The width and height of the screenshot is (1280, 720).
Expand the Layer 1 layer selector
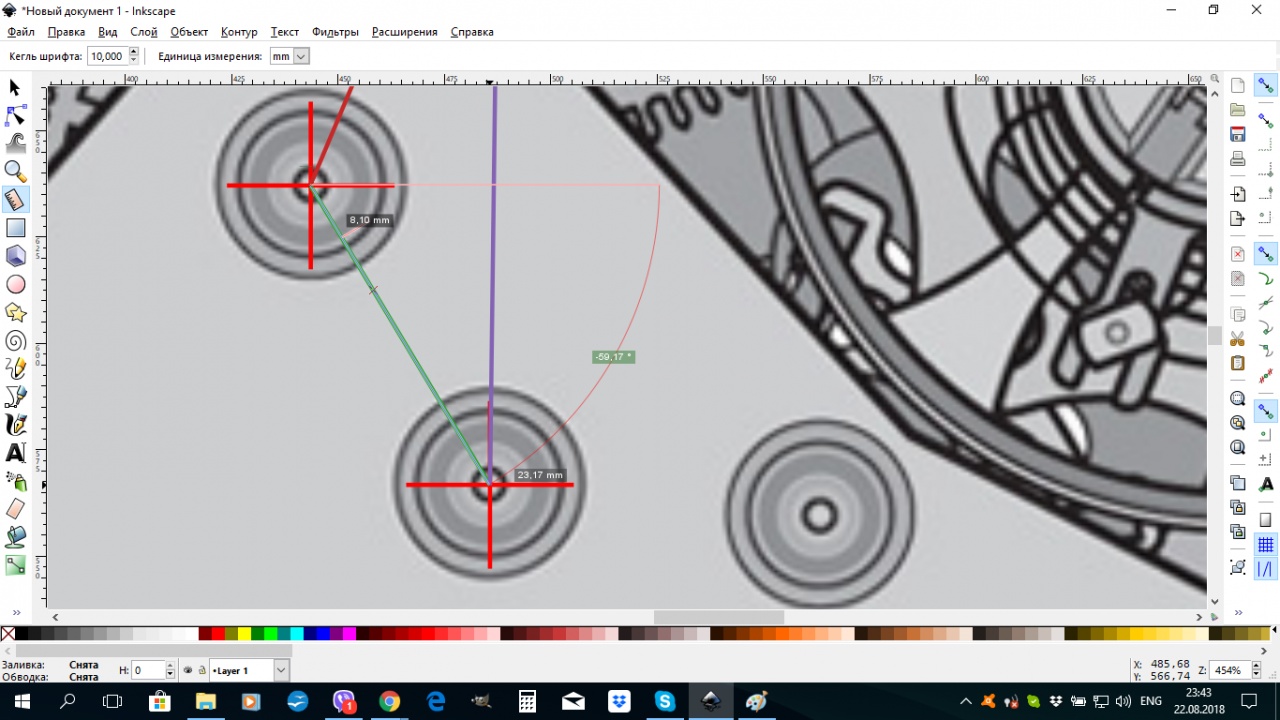coord(281,671)
